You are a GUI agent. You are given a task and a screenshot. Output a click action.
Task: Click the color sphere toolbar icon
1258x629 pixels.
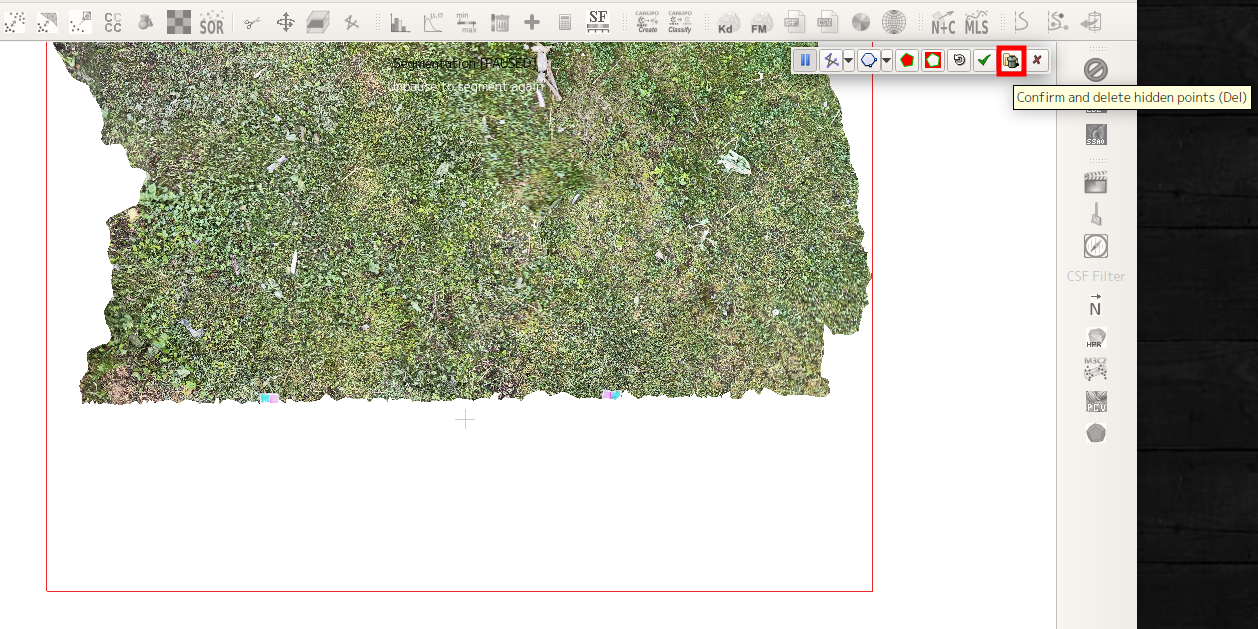861,21
